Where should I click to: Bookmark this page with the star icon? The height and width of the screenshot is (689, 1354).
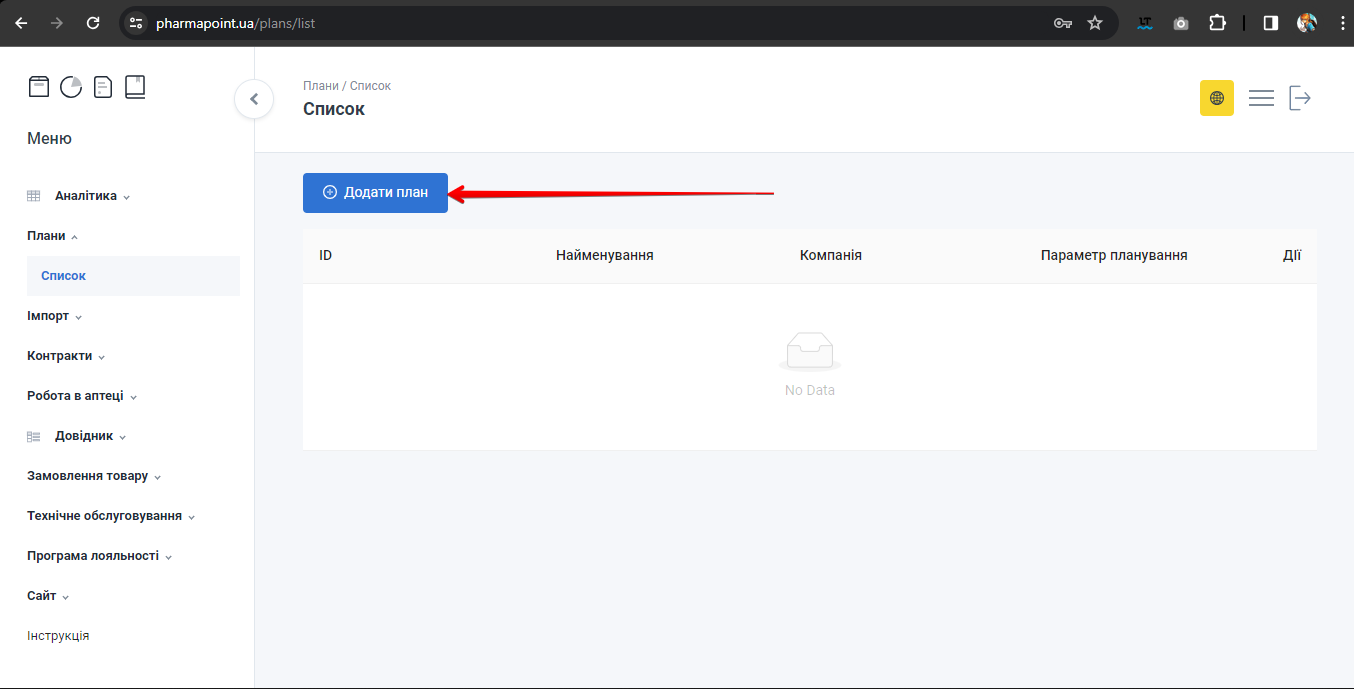tap(1095, 23)
